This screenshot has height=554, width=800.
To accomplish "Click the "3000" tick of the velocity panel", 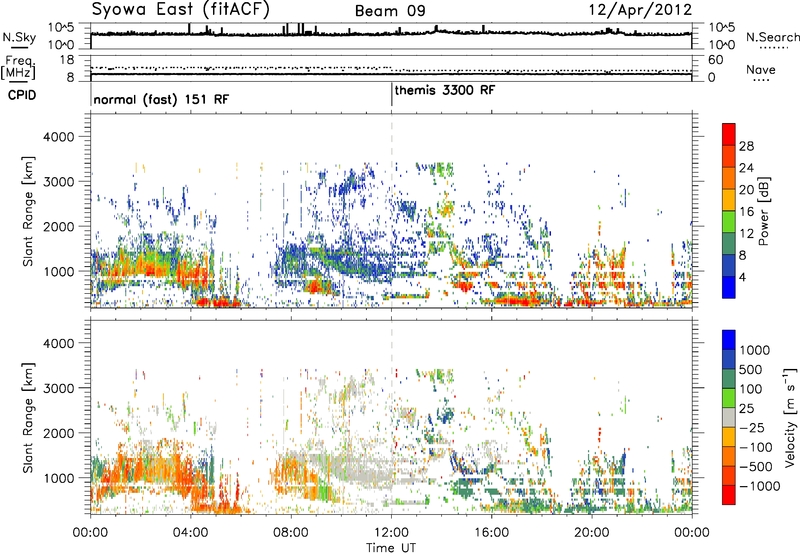I will coord(58,388).
